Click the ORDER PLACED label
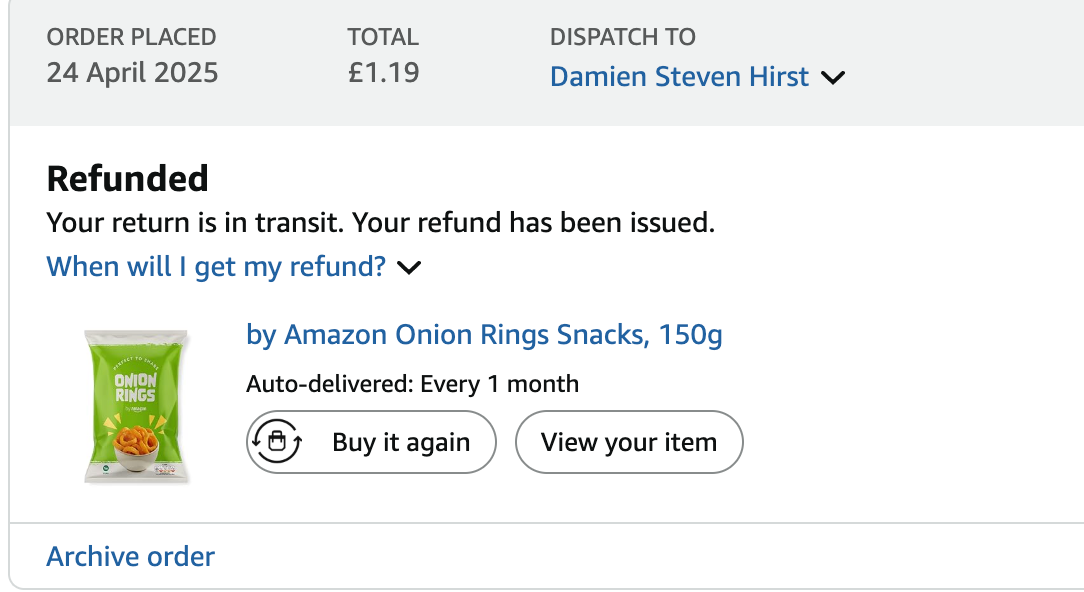Screen dimensions: 1084x592 (x=131, y=37)
